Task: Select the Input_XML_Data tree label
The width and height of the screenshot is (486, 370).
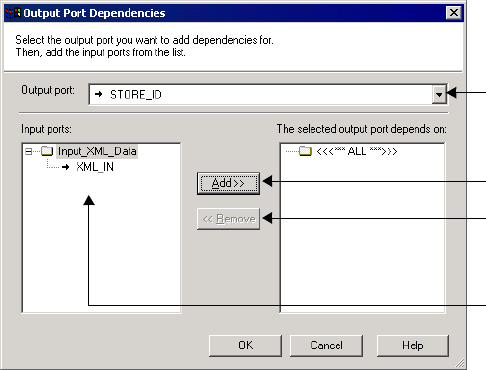Action: point(97,151)
